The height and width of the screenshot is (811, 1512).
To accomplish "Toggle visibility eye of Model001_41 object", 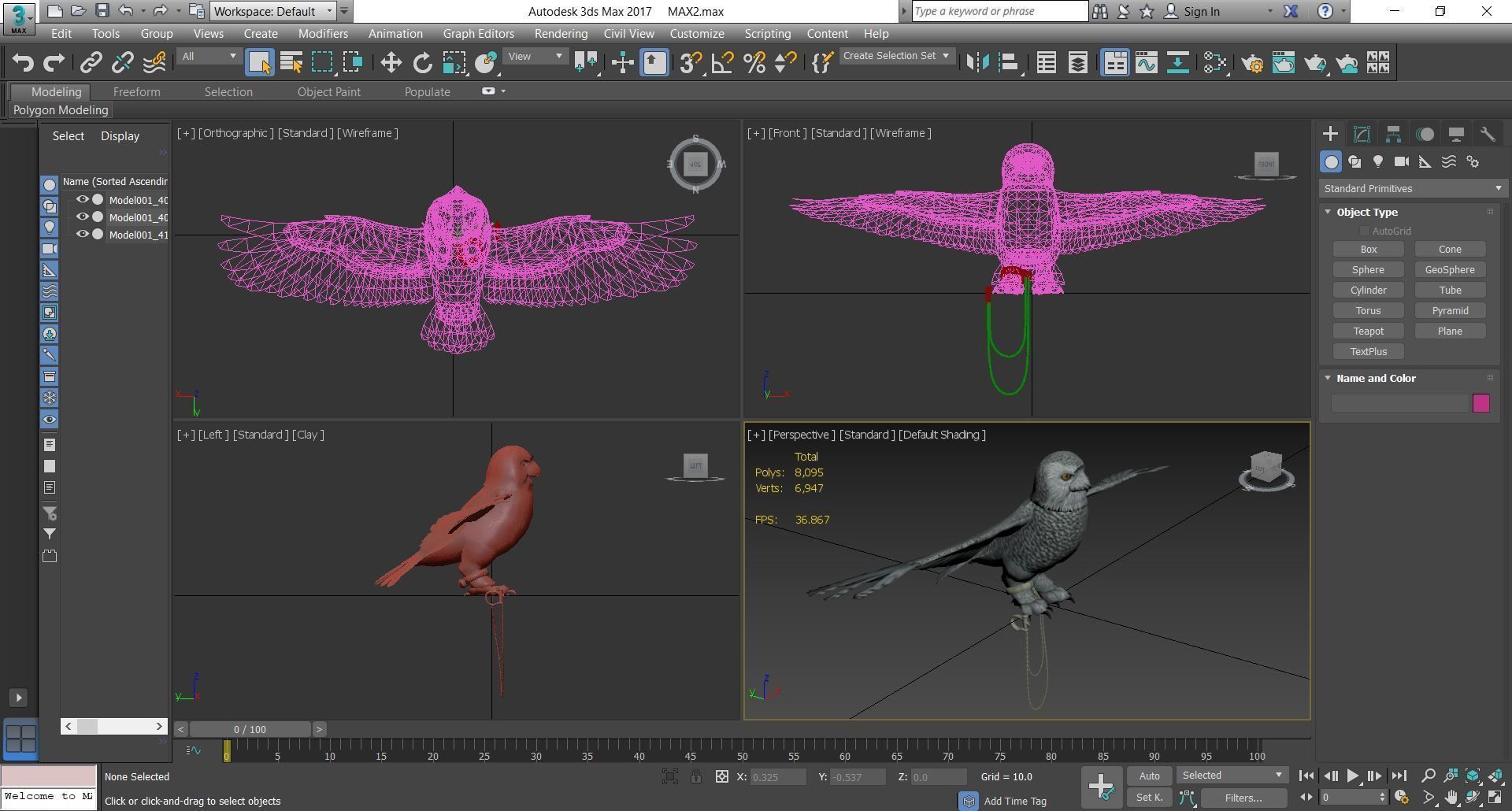I will point(81,235).
